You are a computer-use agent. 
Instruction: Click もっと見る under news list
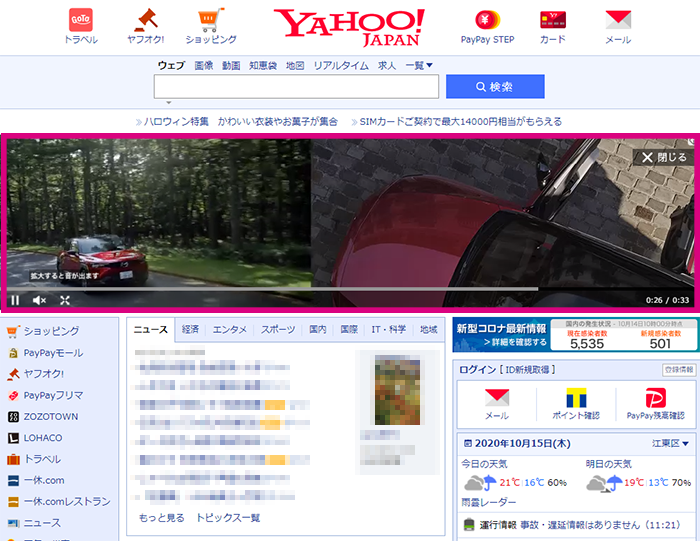point(162,518)
